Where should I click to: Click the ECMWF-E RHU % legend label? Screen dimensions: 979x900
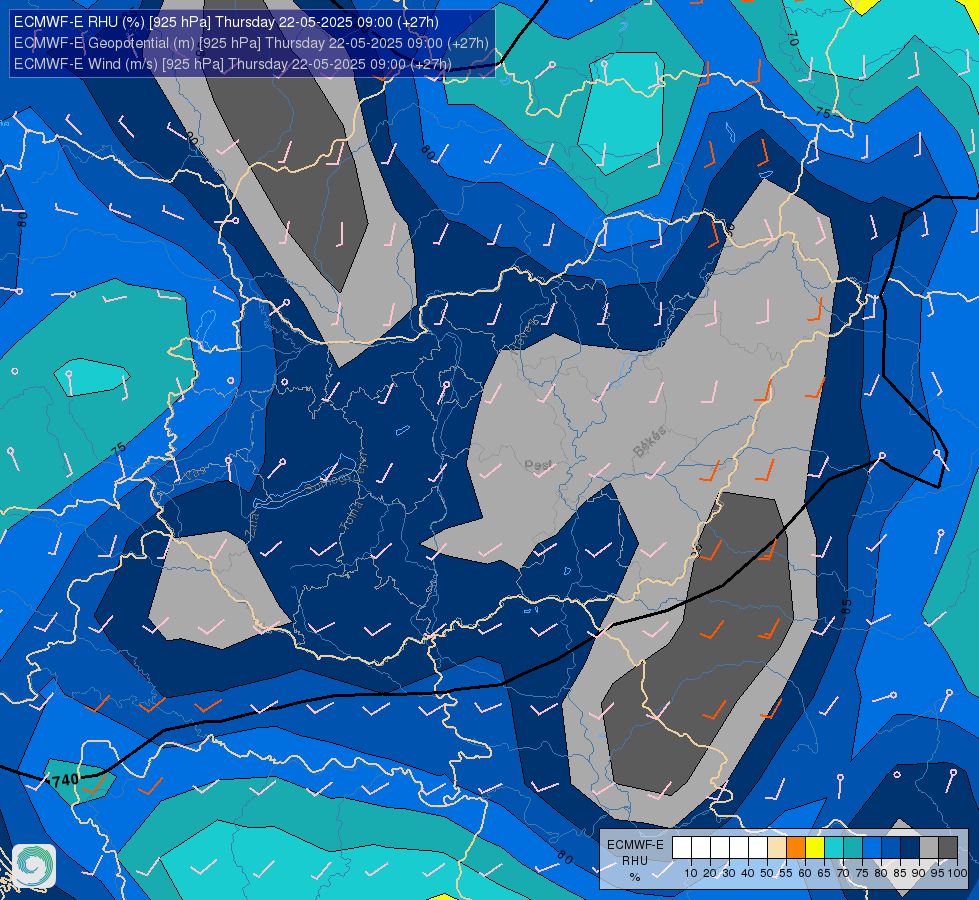tap(635, 861)
